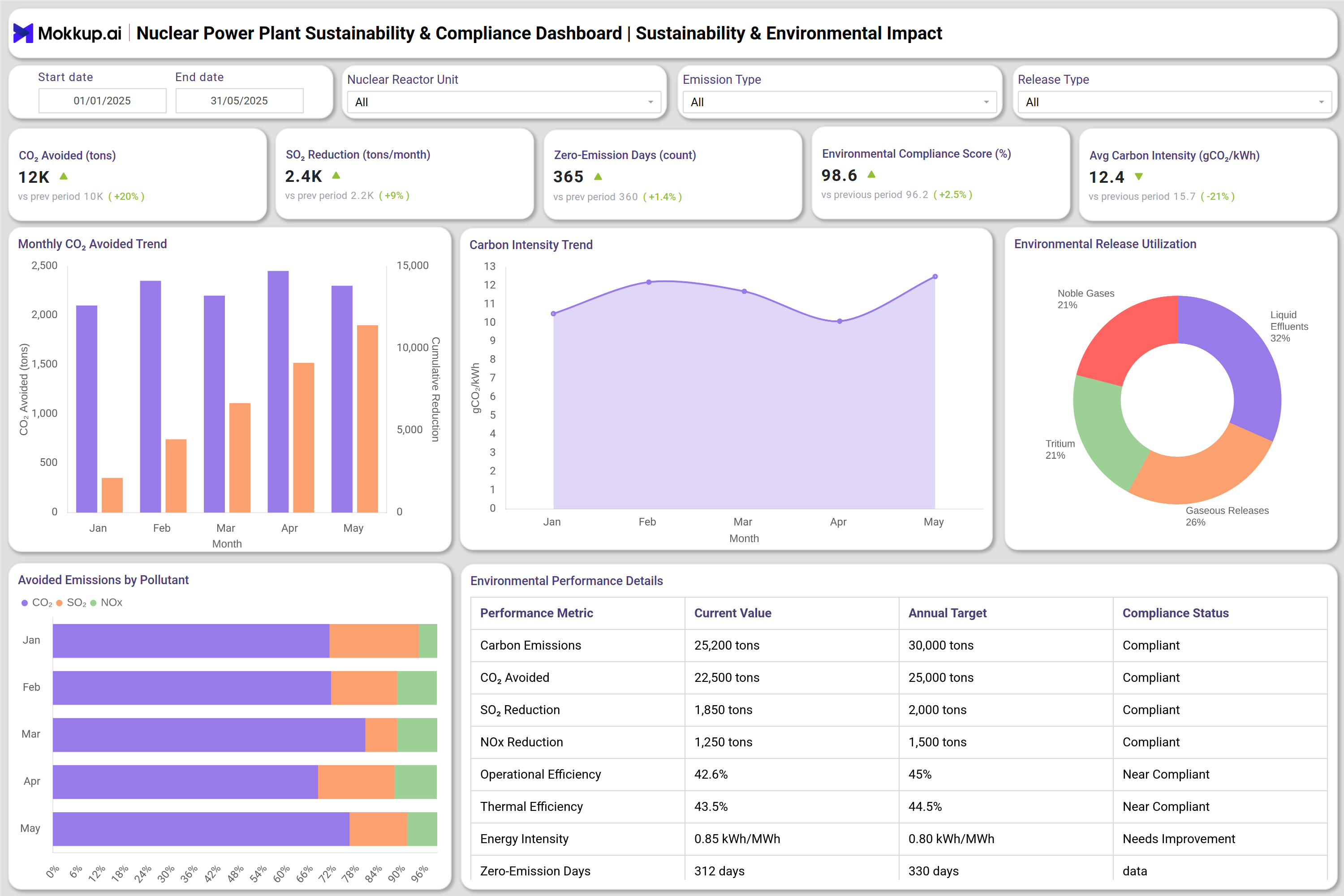
Task: Click the May NOx green stacked segment
Action: (422, 828)
